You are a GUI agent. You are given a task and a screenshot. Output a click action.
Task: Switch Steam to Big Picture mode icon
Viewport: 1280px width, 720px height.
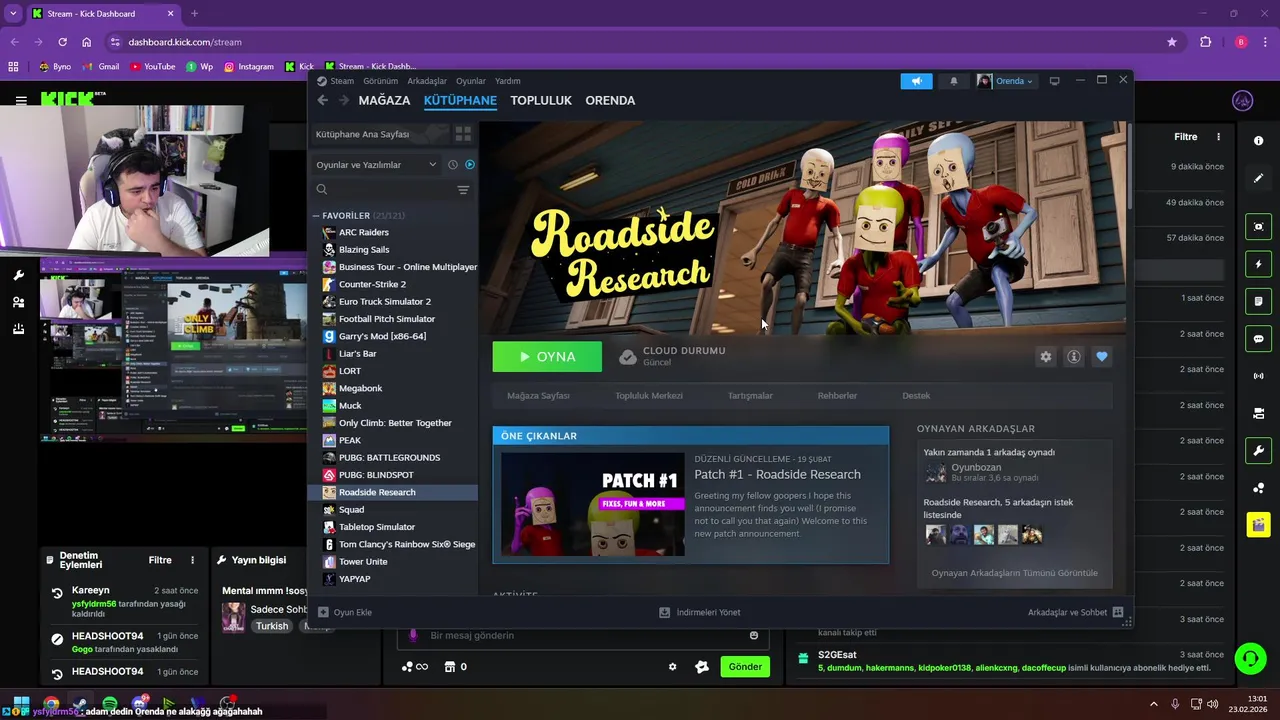point(1054,81)
